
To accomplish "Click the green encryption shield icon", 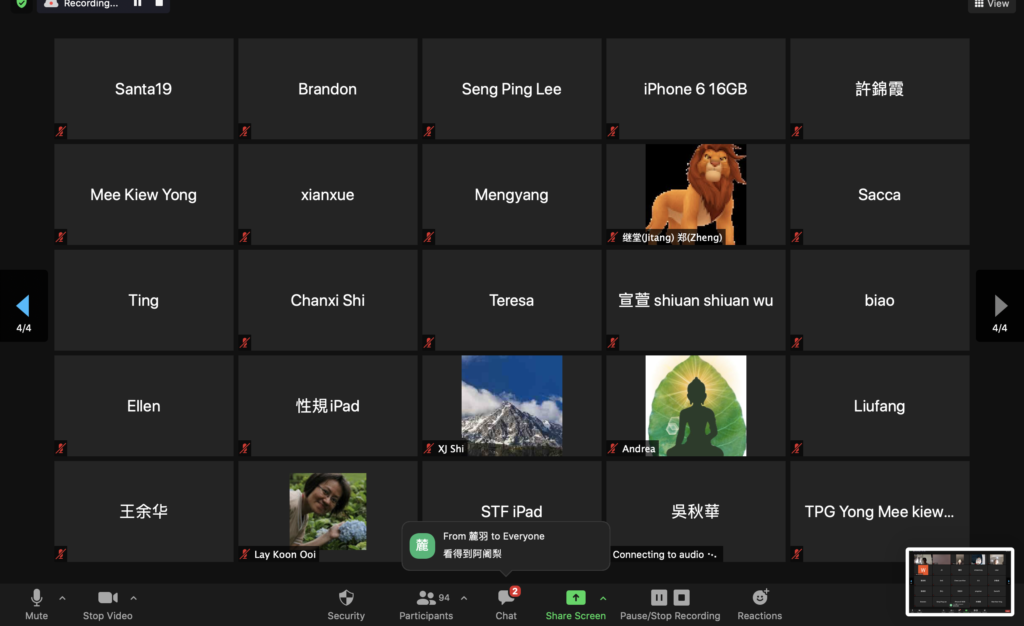I will point(22,3).
